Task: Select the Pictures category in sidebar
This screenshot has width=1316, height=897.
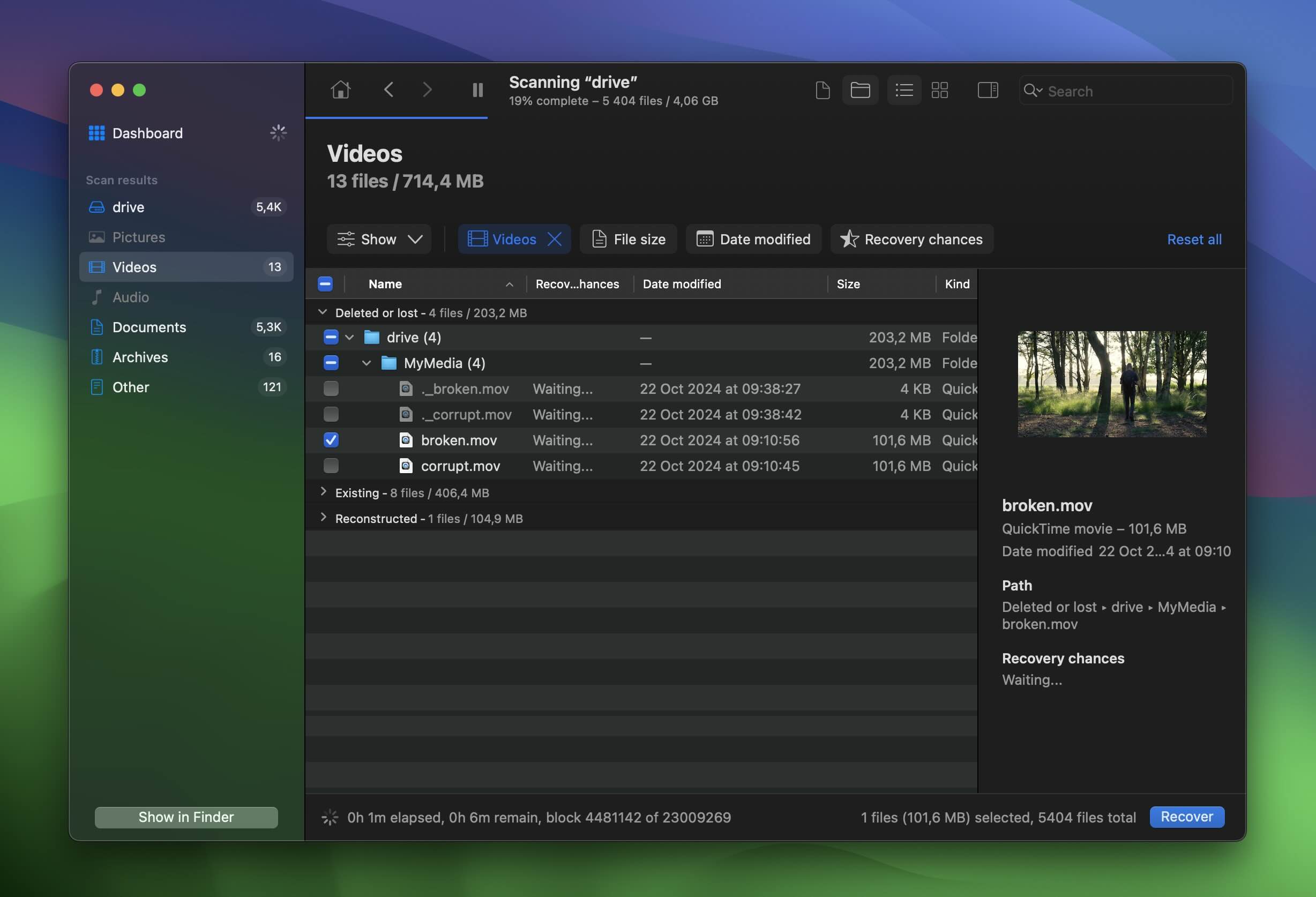Action: [138, 237]
